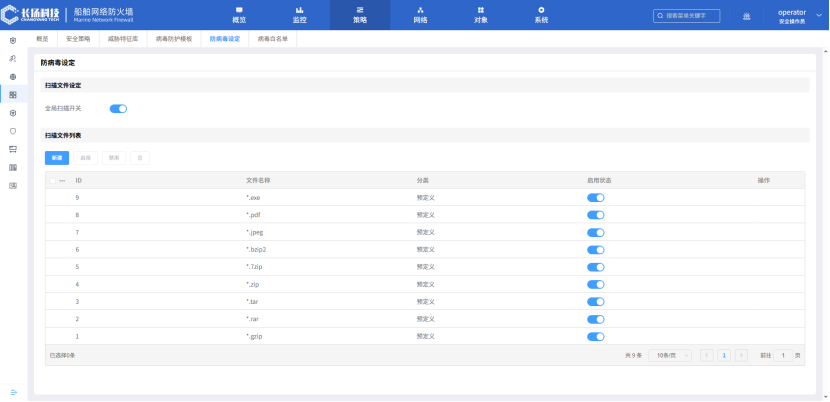Viewport: 830px width, 402px height.
Task: Click the 监控 monitoring icon in top bar
Action: click(300, 10)
